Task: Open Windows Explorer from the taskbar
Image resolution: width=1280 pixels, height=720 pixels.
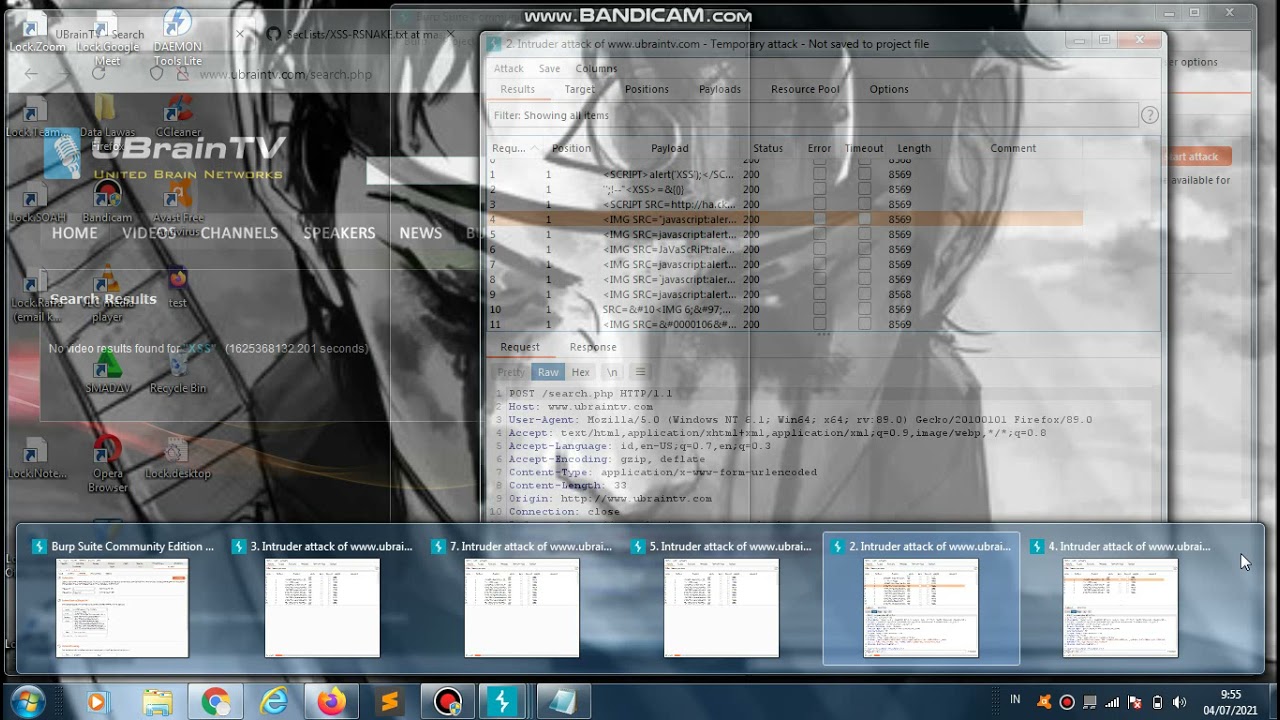Action: [157, 702]
